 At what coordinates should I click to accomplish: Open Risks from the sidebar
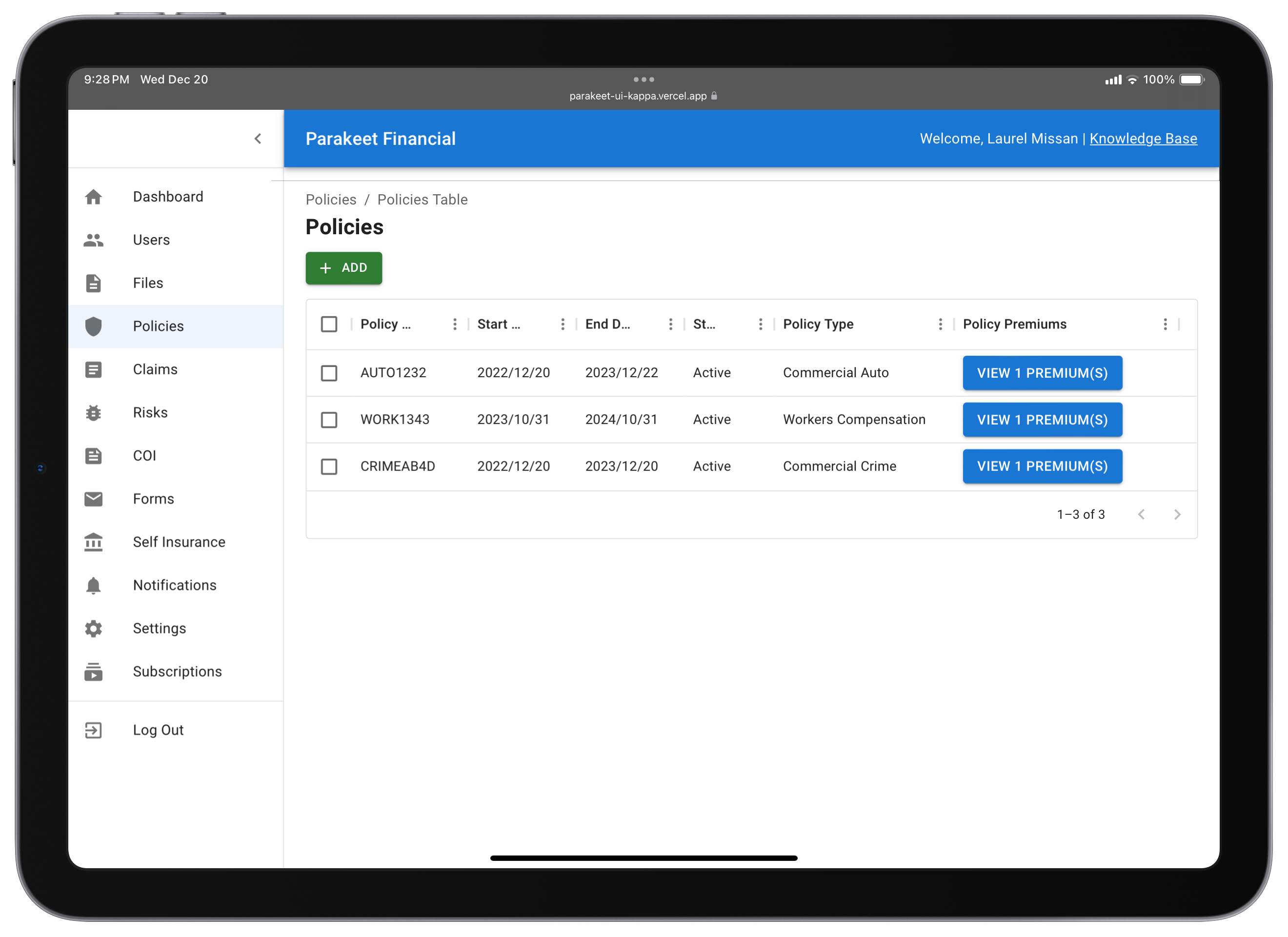point(176,413)
